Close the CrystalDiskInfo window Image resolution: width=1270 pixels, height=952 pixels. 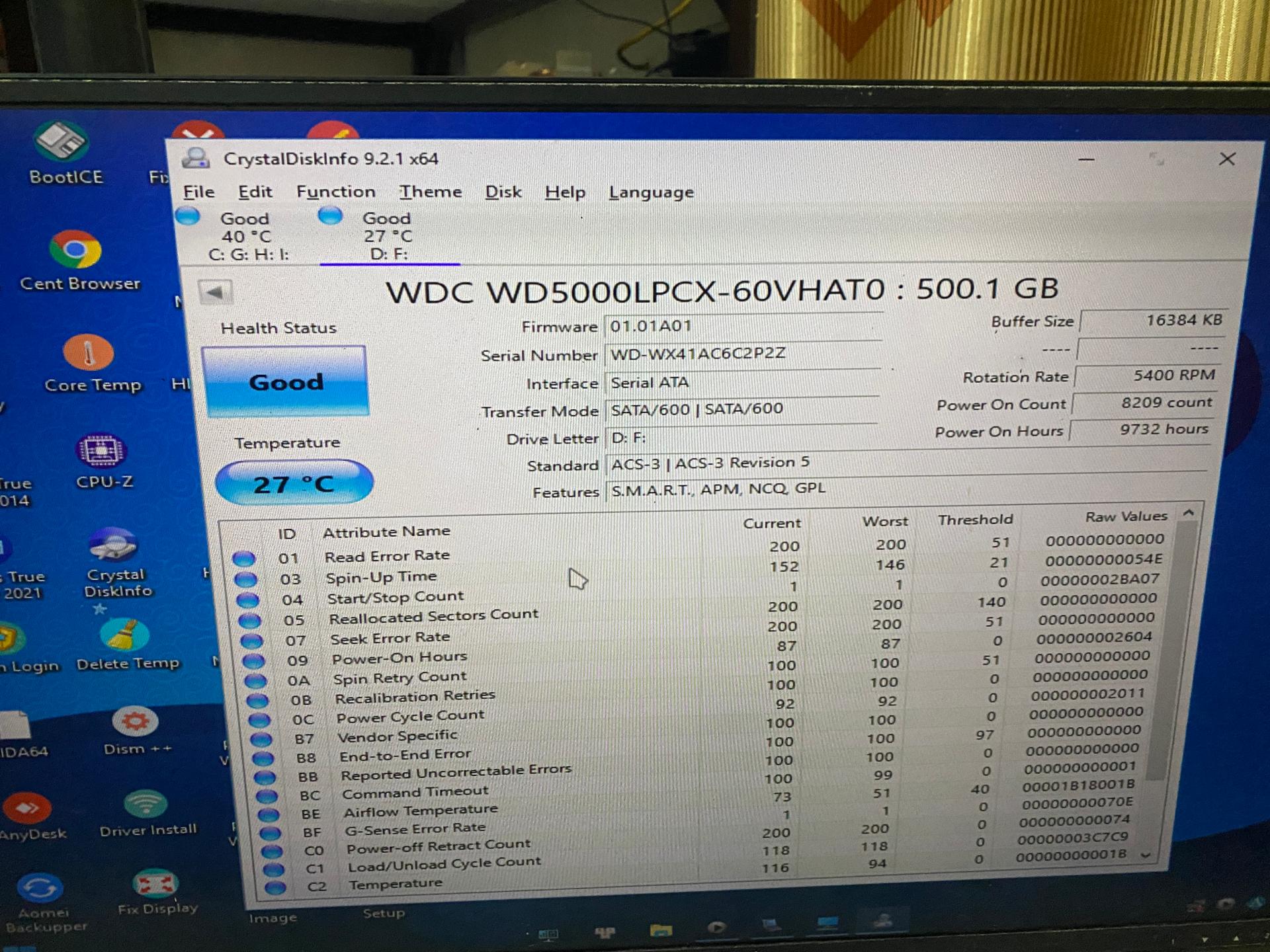1227,159
